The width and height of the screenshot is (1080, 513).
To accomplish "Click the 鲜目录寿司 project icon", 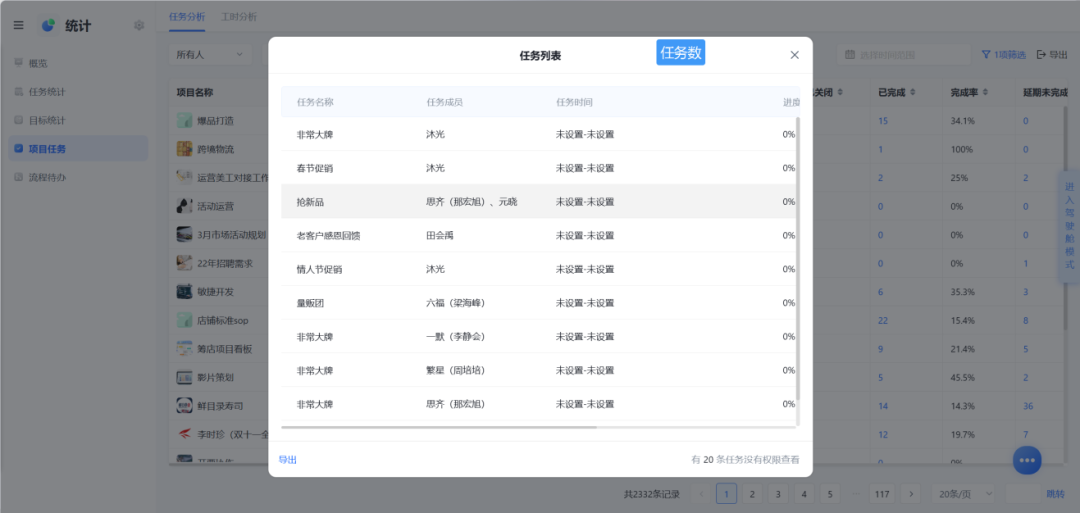I will pyautogui.click(x=184, y=406).
